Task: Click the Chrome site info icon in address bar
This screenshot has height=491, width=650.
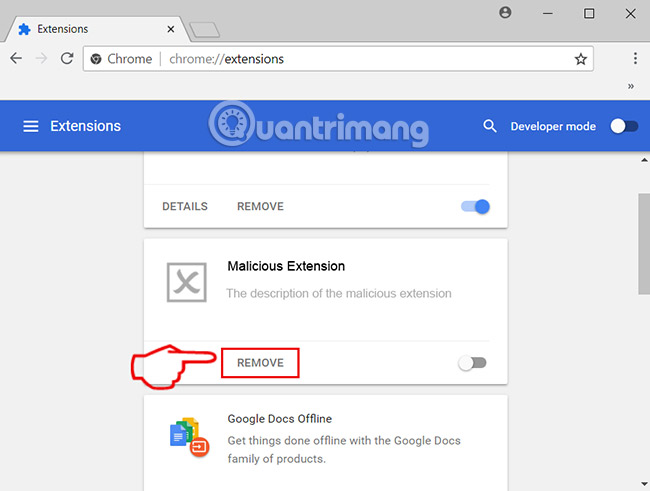Action: pyautogui.click(x=96, y=59)
